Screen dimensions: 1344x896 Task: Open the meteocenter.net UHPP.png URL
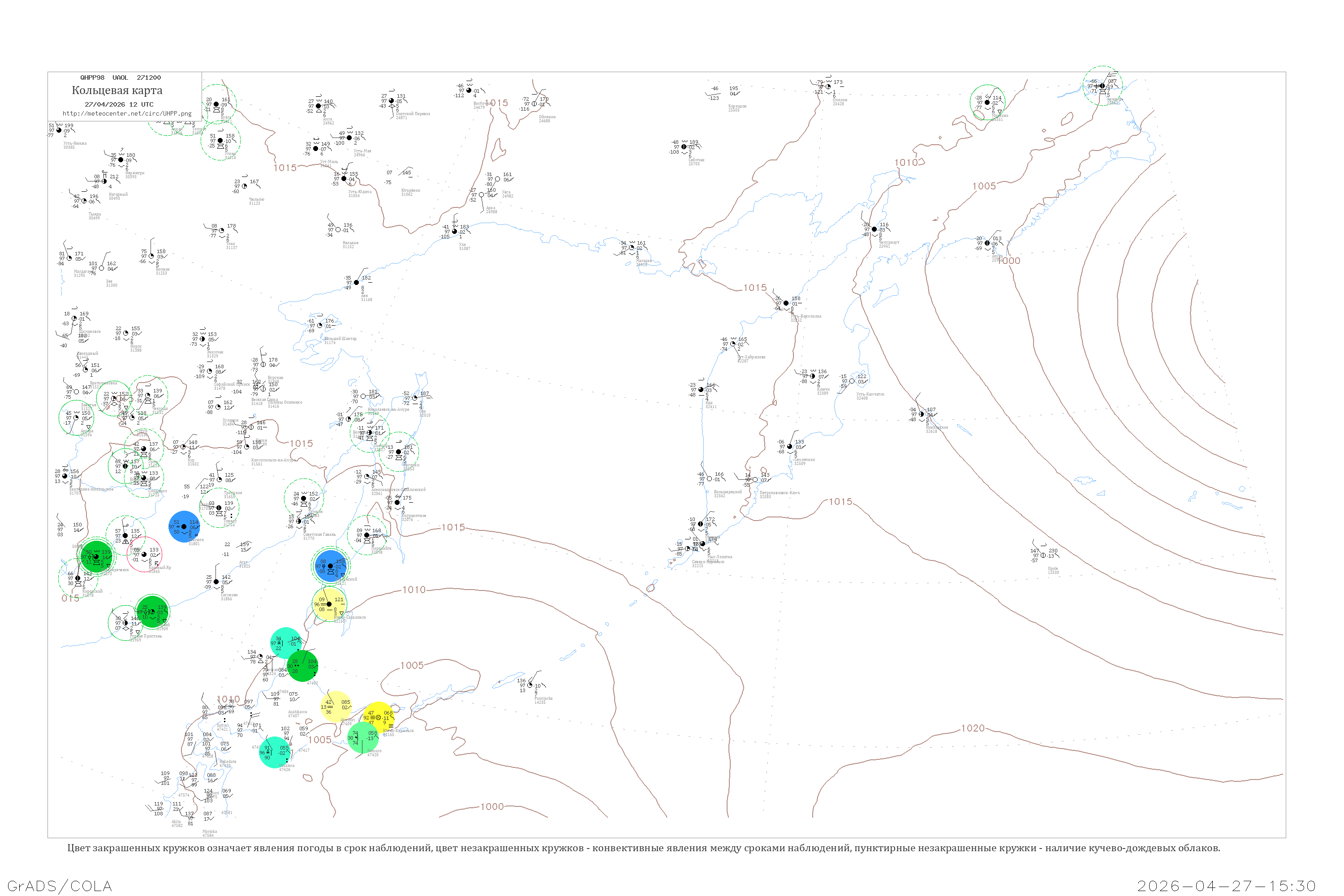pos(127,113)
